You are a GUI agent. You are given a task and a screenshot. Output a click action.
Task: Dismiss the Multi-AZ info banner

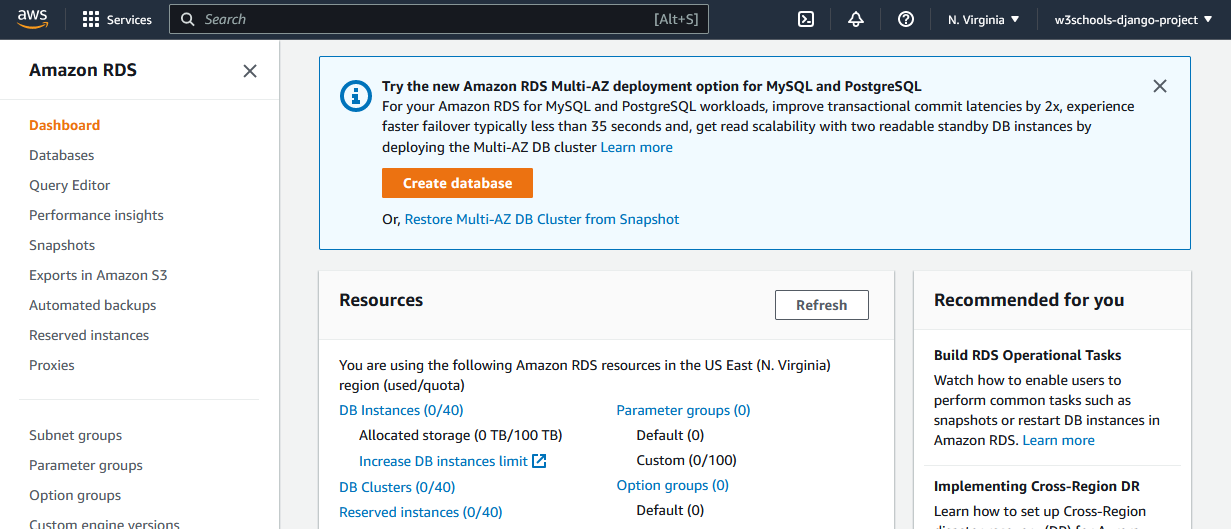click(1160, 86)
